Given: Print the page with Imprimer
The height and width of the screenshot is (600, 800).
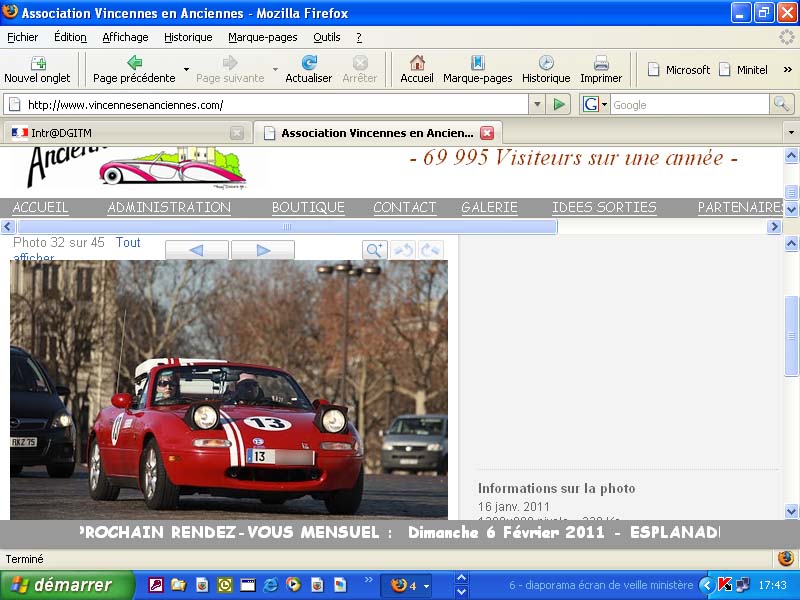Looking at the screenshot, I should (x=601, y=69).
